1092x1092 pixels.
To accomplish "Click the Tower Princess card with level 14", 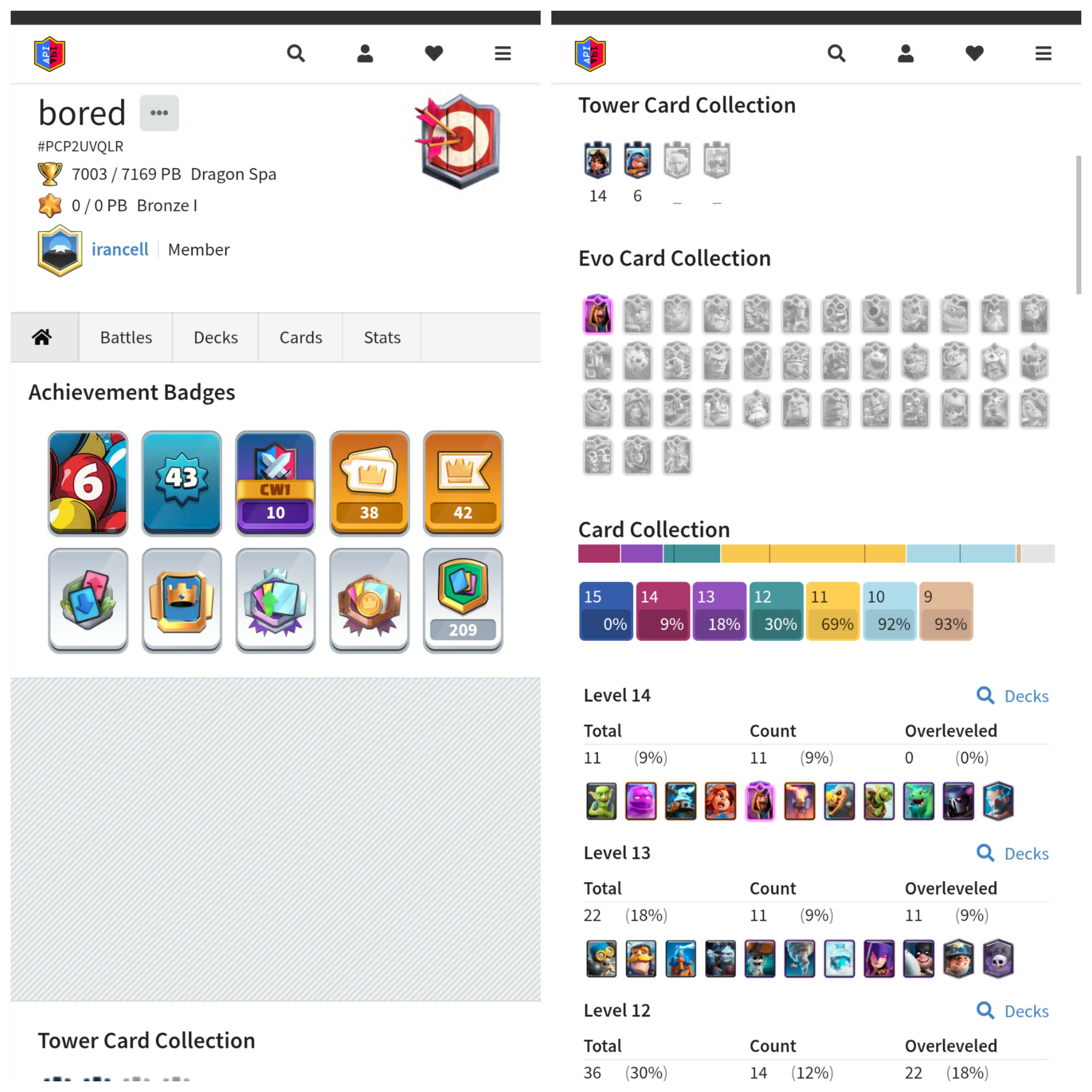I will pos(598,160).
